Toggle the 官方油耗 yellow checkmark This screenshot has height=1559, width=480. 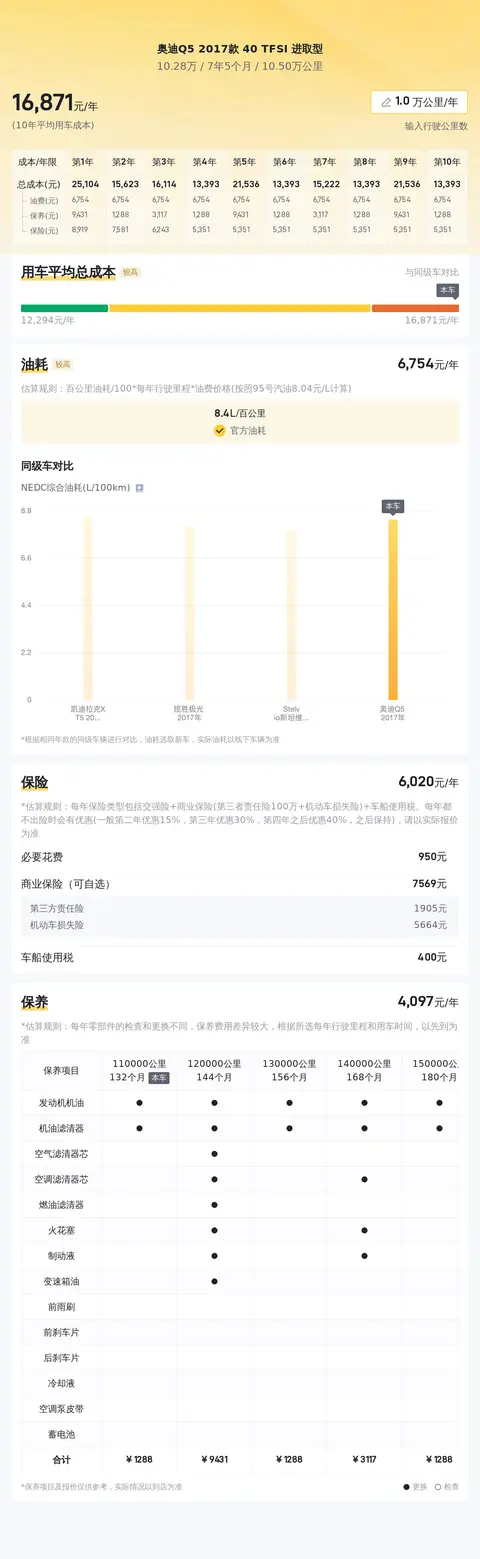(x=219, y=431)
